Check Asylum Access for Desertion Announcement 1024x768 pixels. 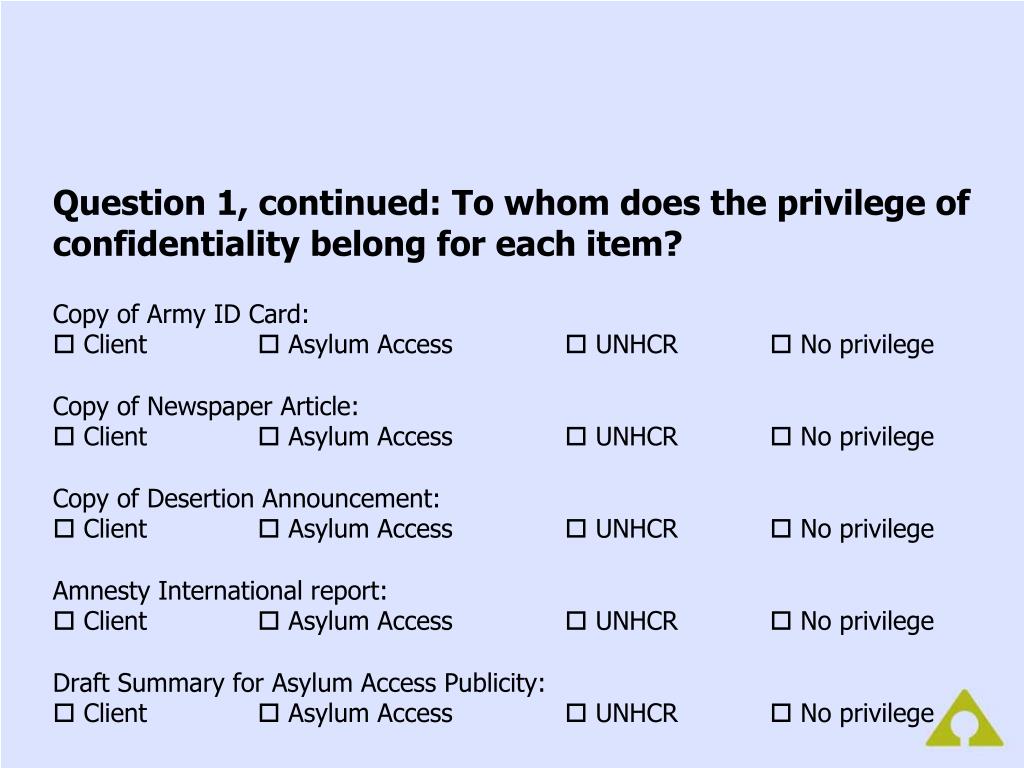[x=269, y=528]
